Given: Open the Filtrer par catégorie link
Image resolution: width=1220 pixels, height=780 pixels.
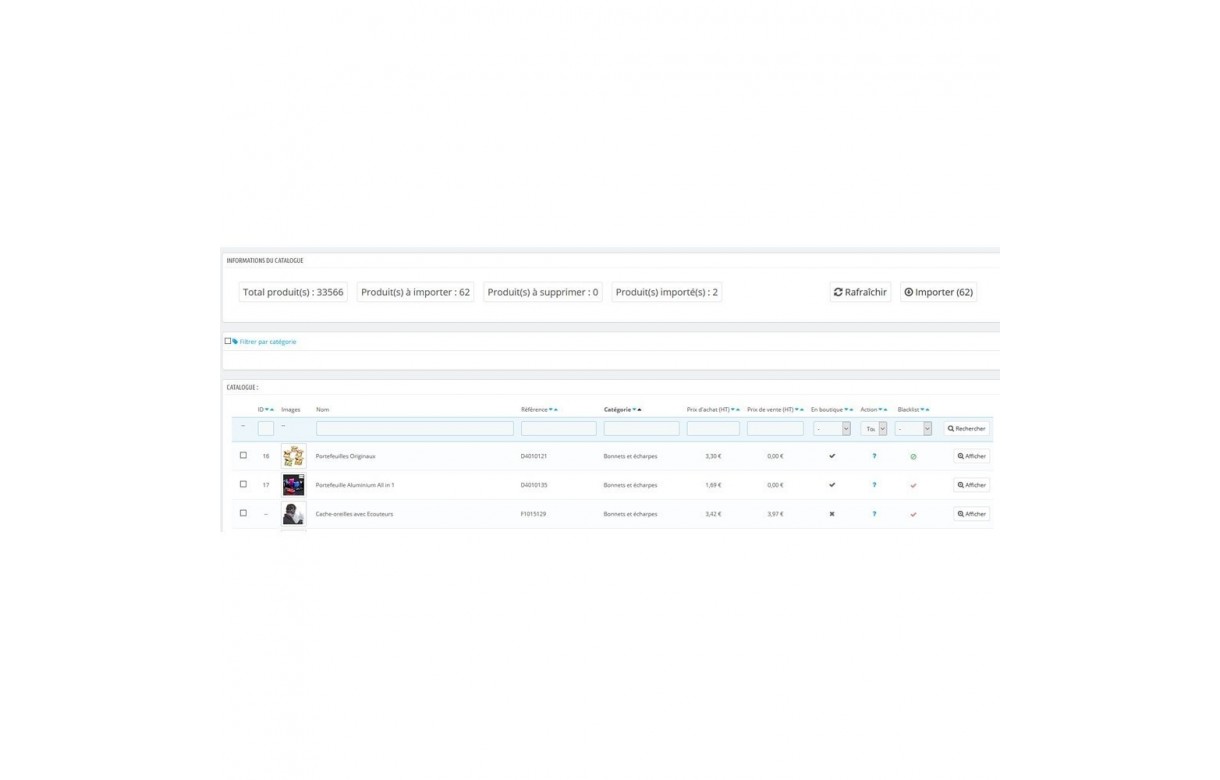Looking at the screenshot, I should (x=266, y=341).
